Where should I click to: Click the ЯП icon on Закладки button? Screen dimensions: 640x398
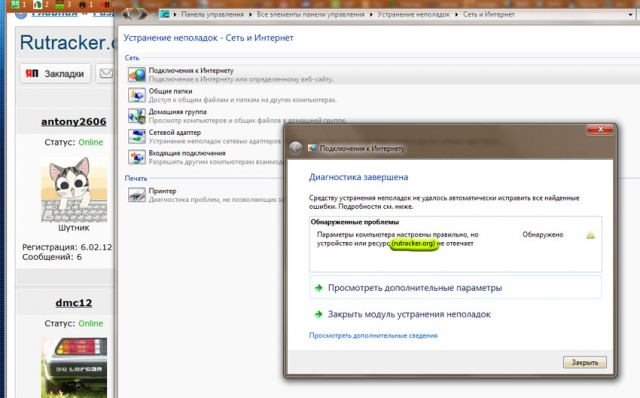click(x=32, y=73)
